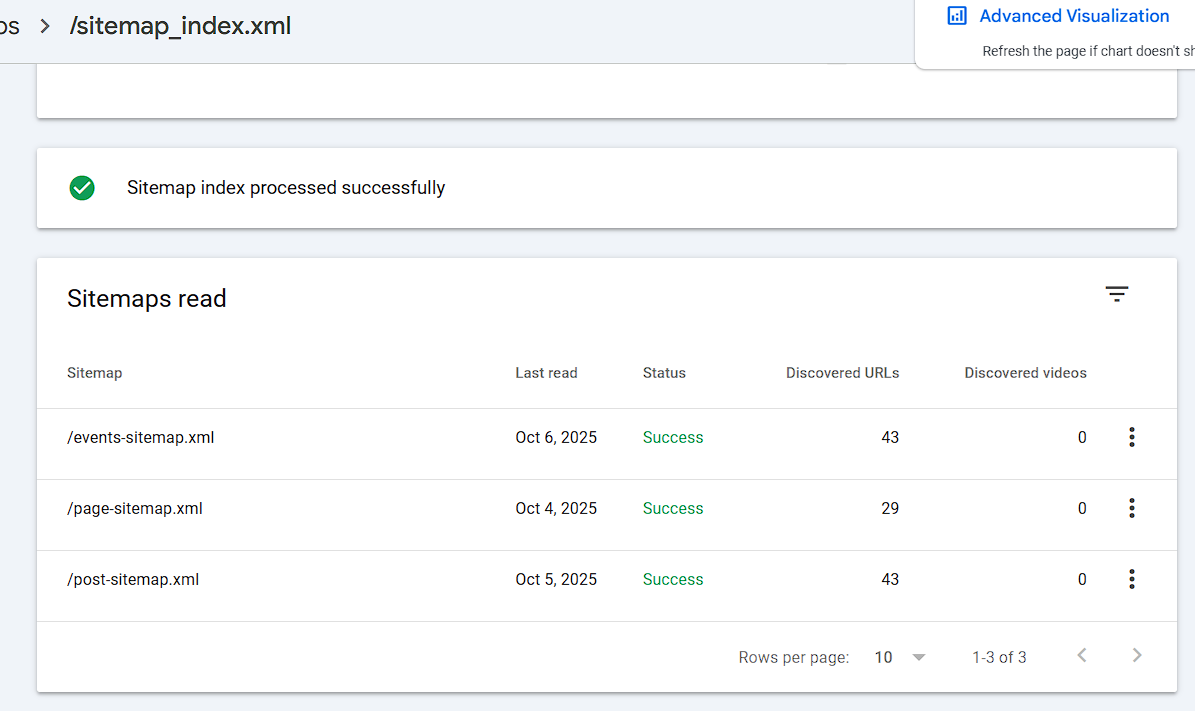The image size is (1195, 711).
Task: Click the green success checkmark icon
Action: point(82,188)
